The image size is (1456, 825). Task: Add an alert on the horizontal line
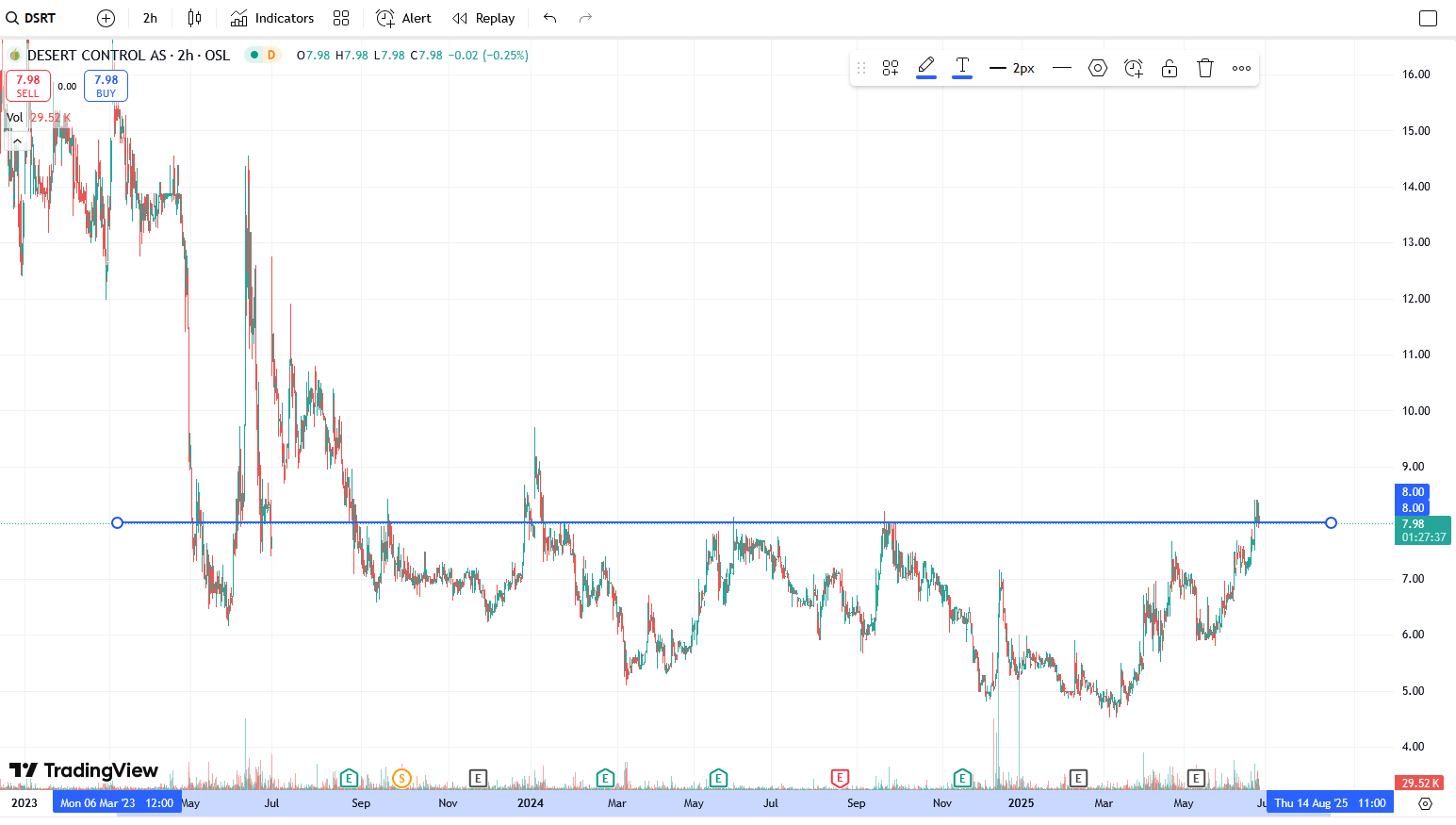click(1134, 68)
